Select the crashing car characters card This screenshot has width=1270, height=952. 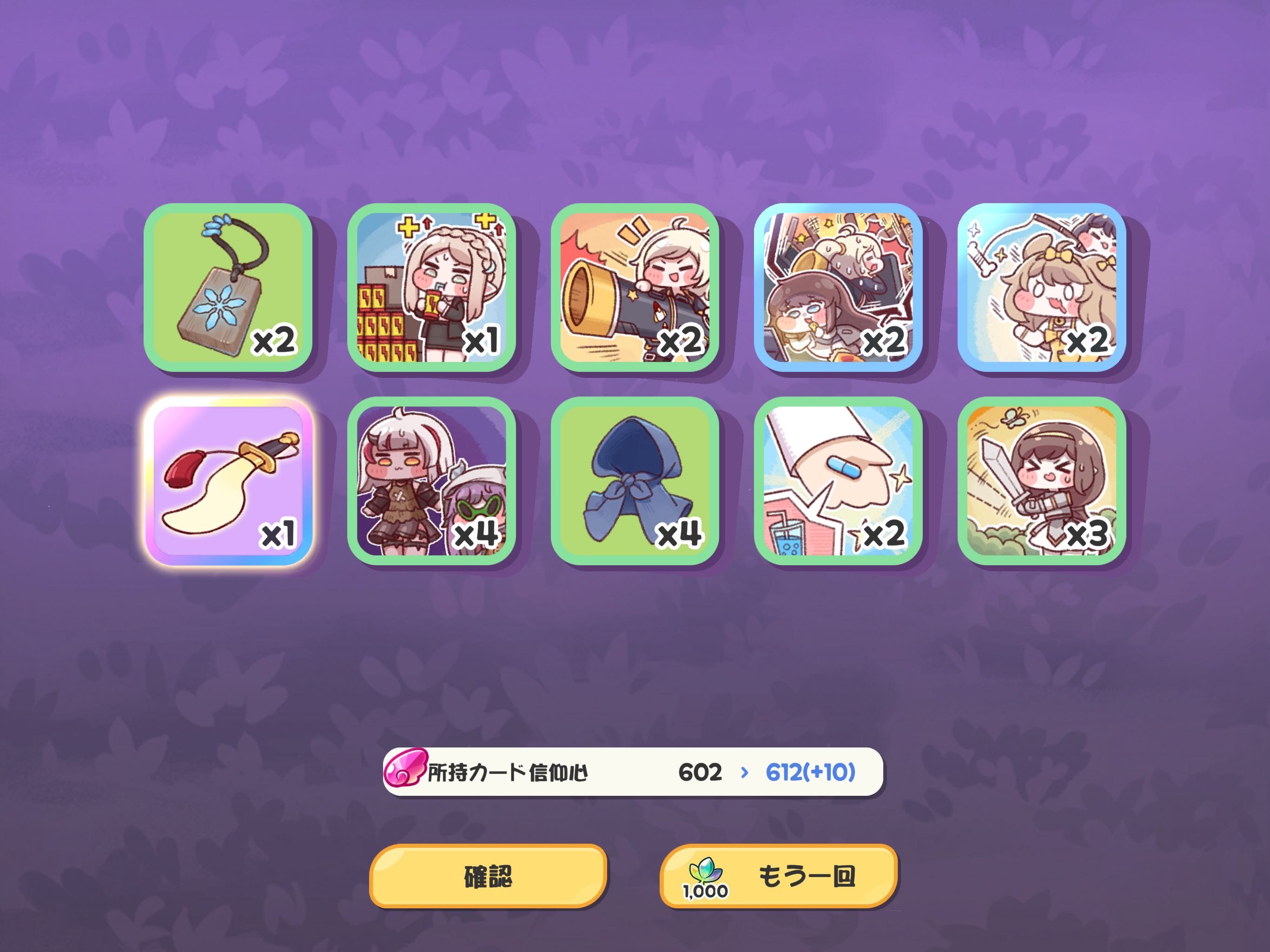coord(838,287)
